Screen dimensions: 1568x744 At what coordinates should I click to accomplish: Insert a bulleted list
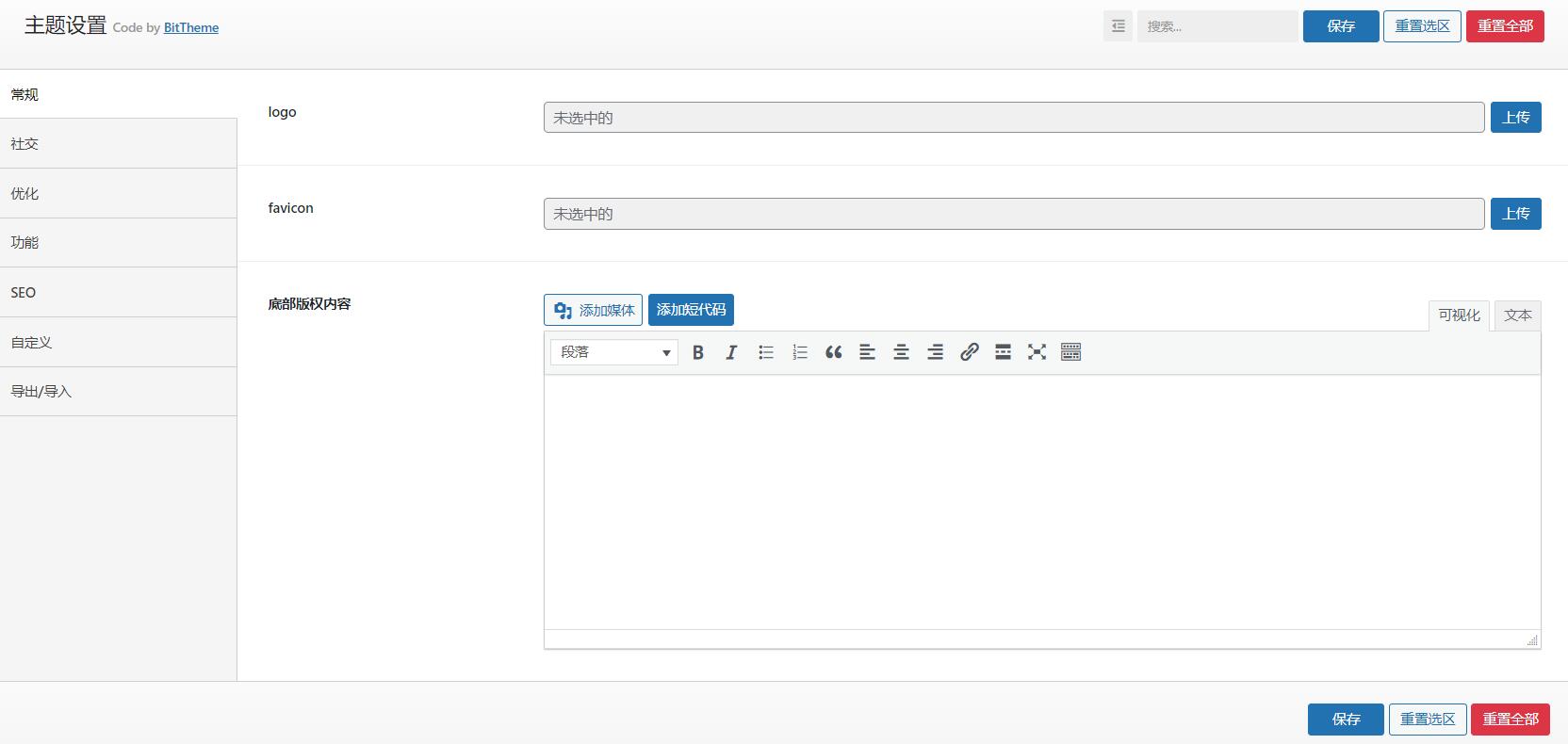click(766, 352)
